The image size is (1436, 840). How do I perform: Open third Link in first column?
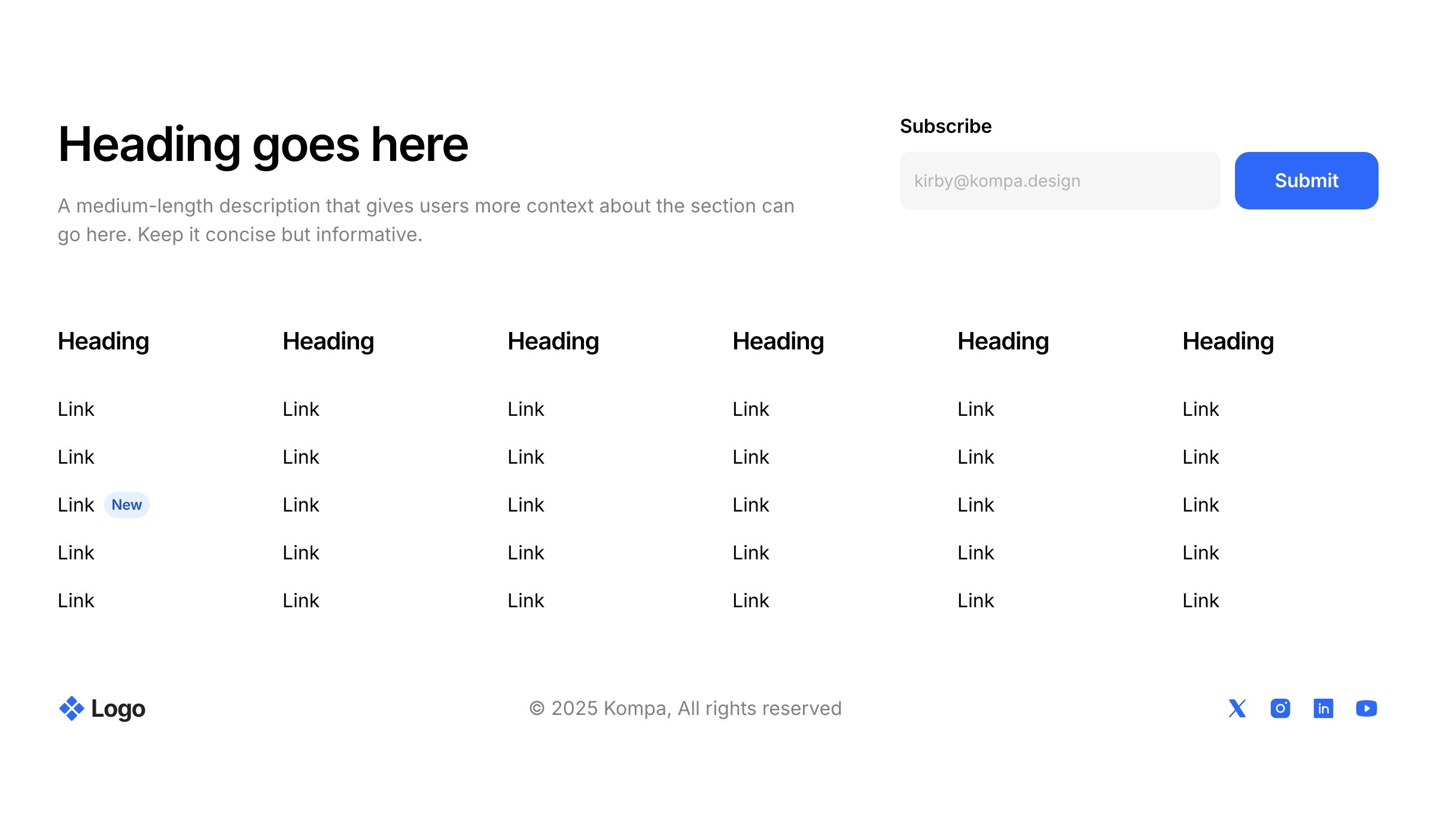76,505
